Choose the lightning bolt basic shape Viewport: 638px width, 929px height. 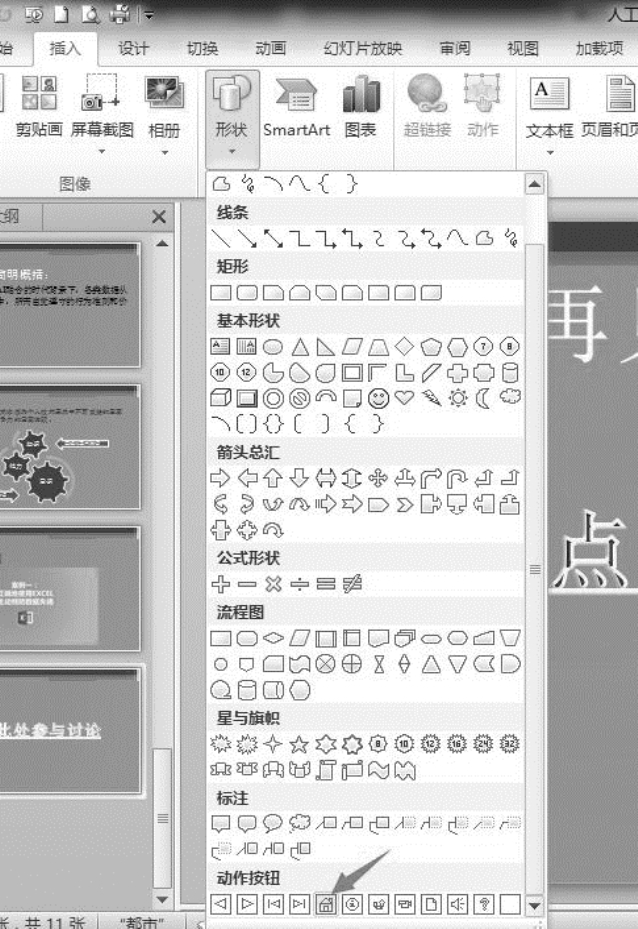click(x=431, y=398)
